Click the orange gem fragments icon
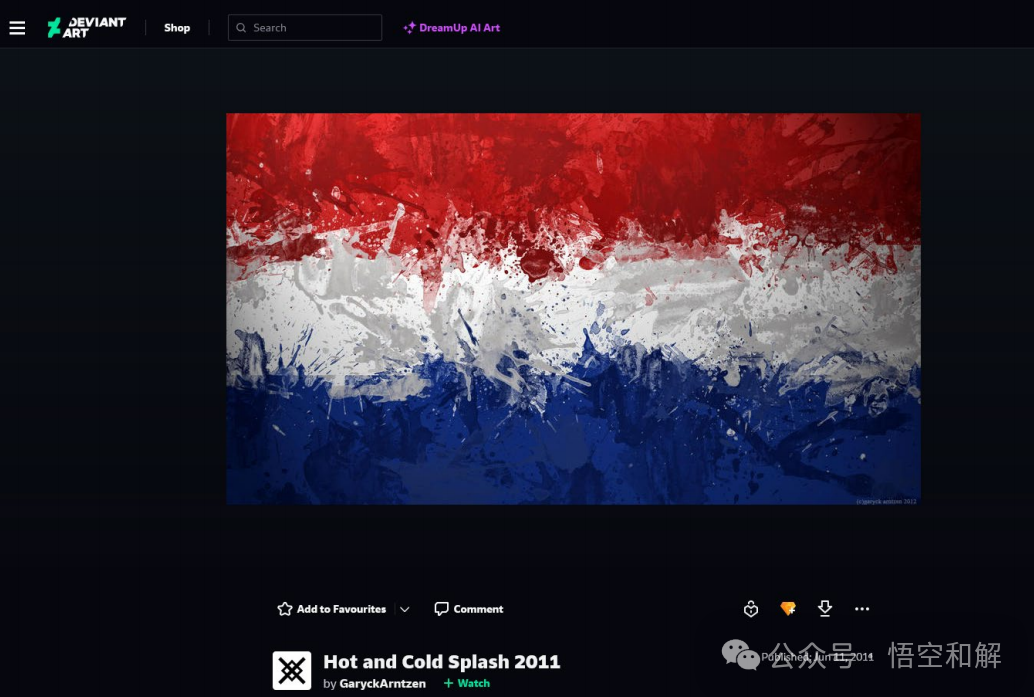Image resolution: width=1034 pixels, height=697 pixels. (x=788, y=609)
